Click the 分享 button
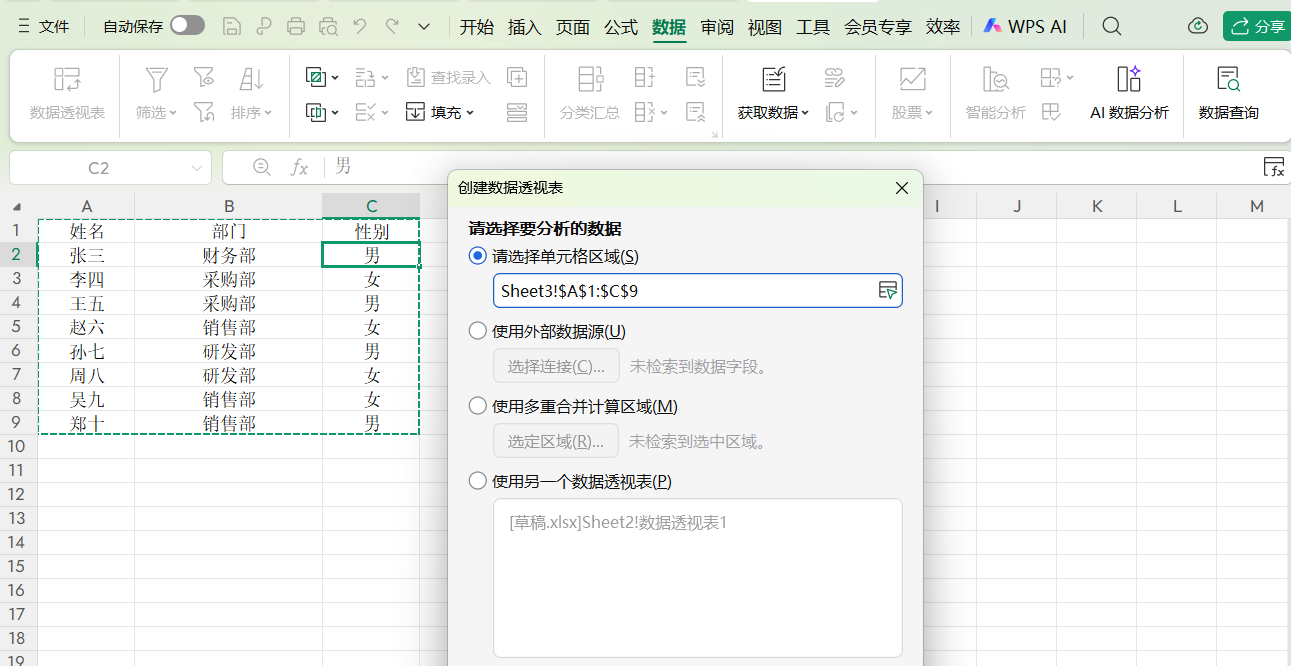The image size is (1291, 666). click(x=1257, y=27)
